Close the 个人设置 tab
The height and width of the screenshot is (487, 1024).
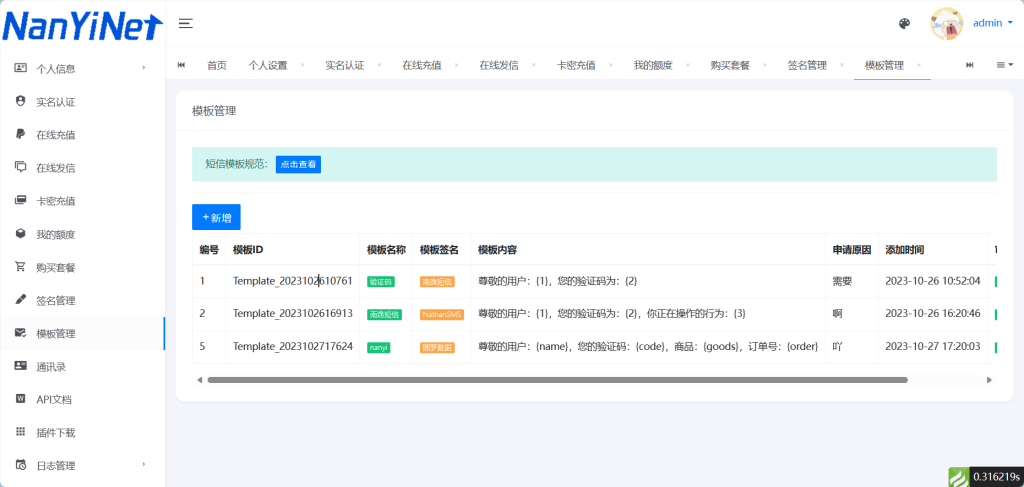pos(302,65)
